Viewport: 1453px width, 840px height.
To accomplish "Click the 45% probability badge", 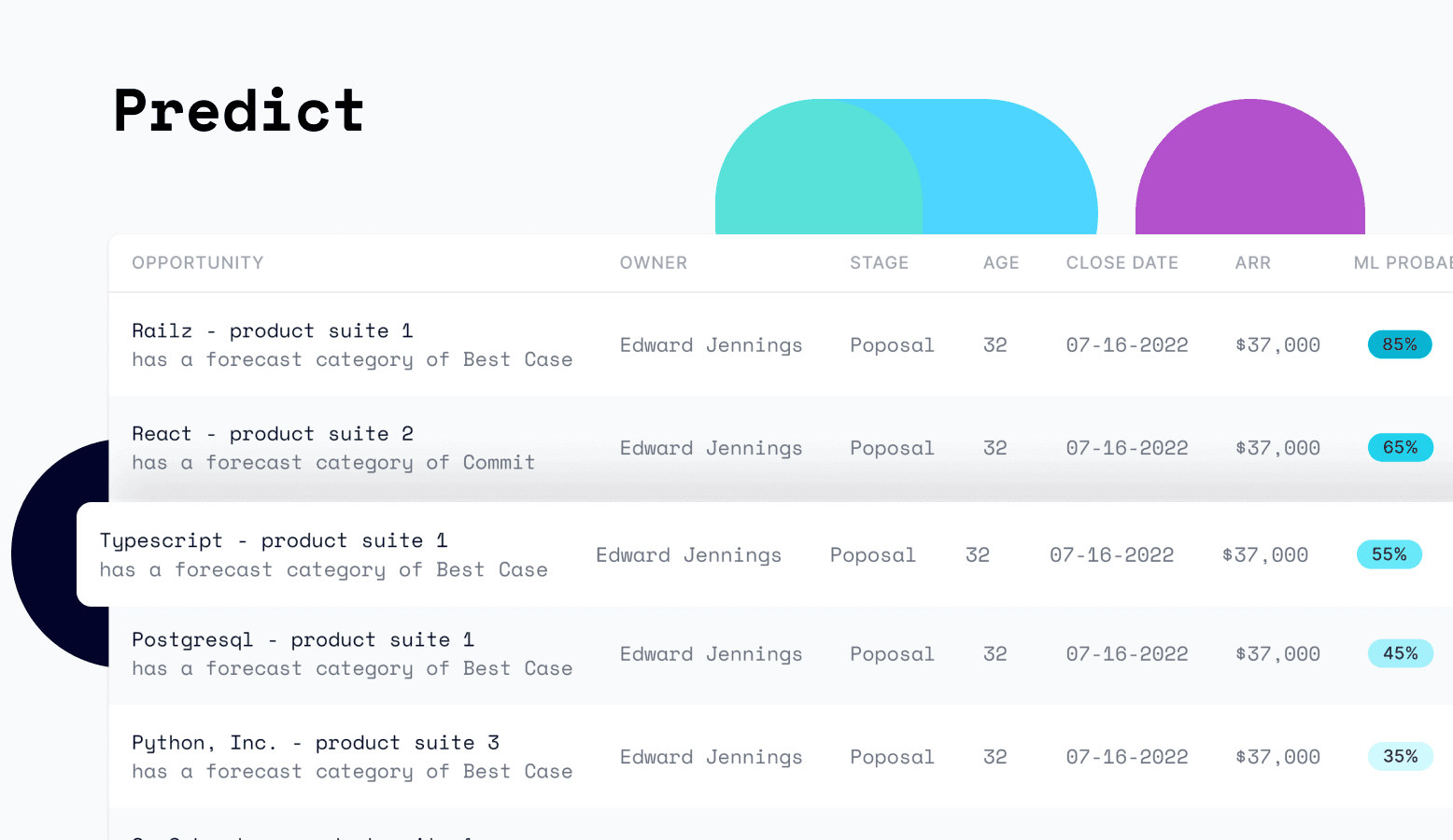I will pos(1400,653).
